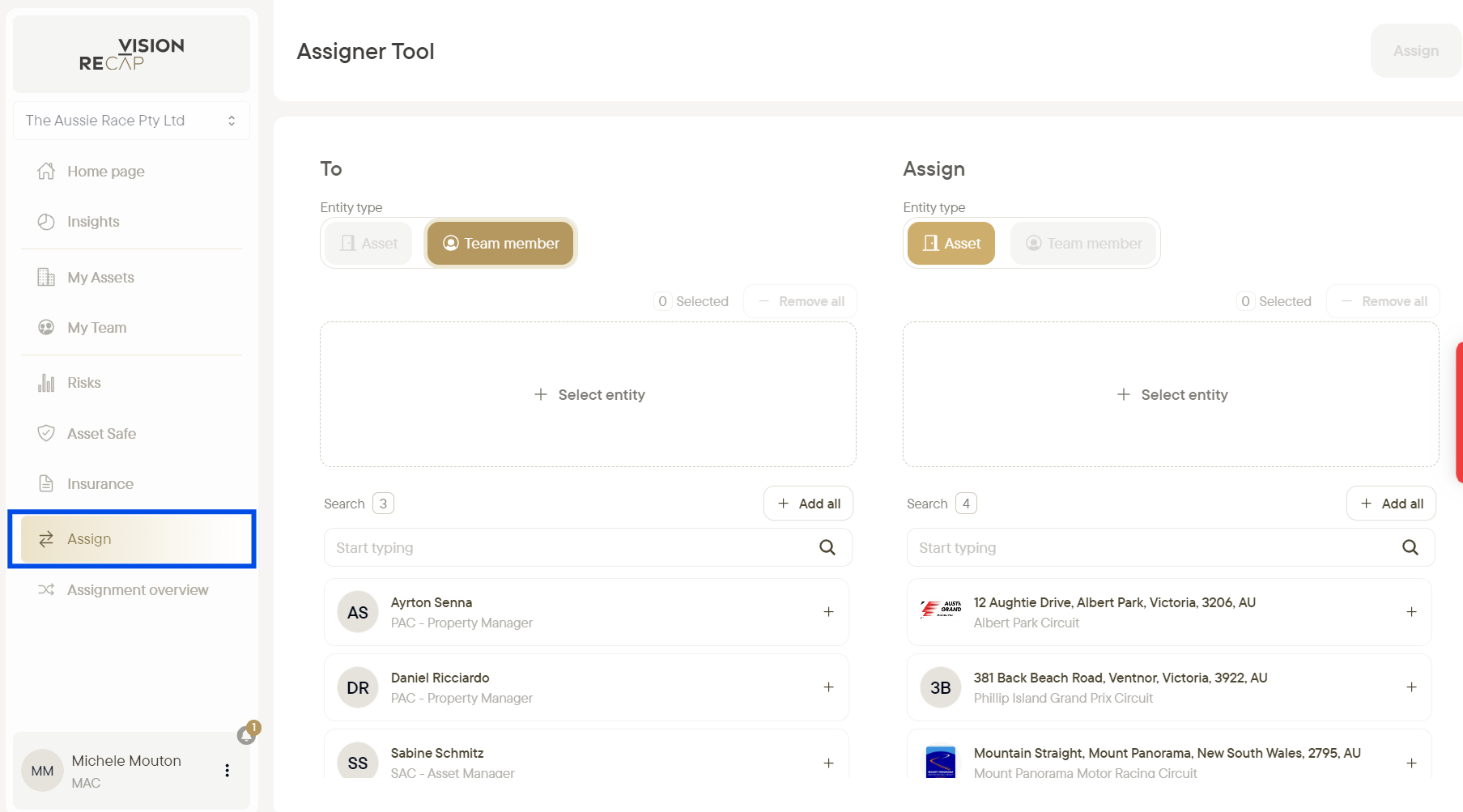Click the team member search magnifier icon
The height and width of the screenshot is (812, 1463).
827,547
